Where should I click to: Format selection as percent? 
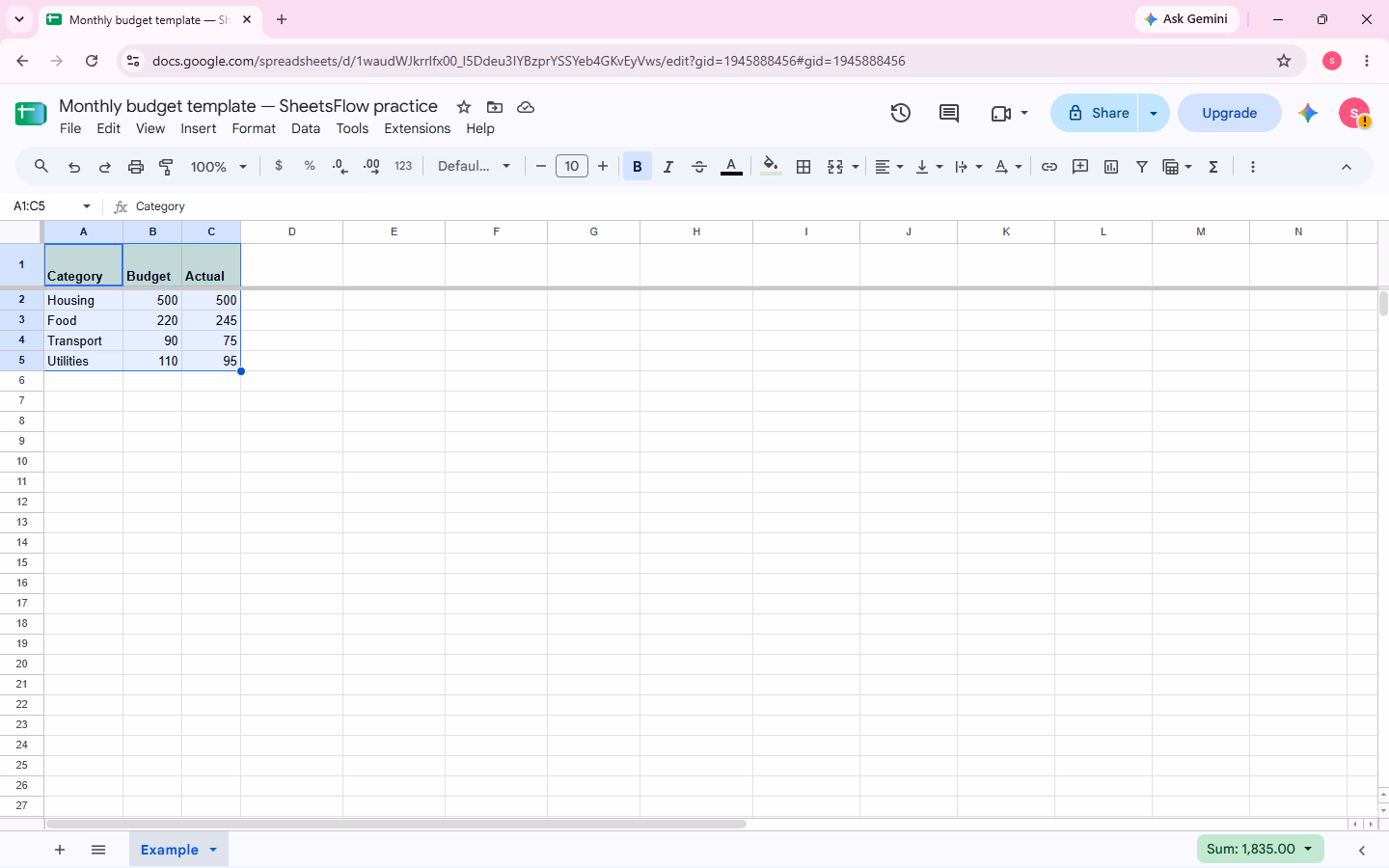click(x=310, y=166)
